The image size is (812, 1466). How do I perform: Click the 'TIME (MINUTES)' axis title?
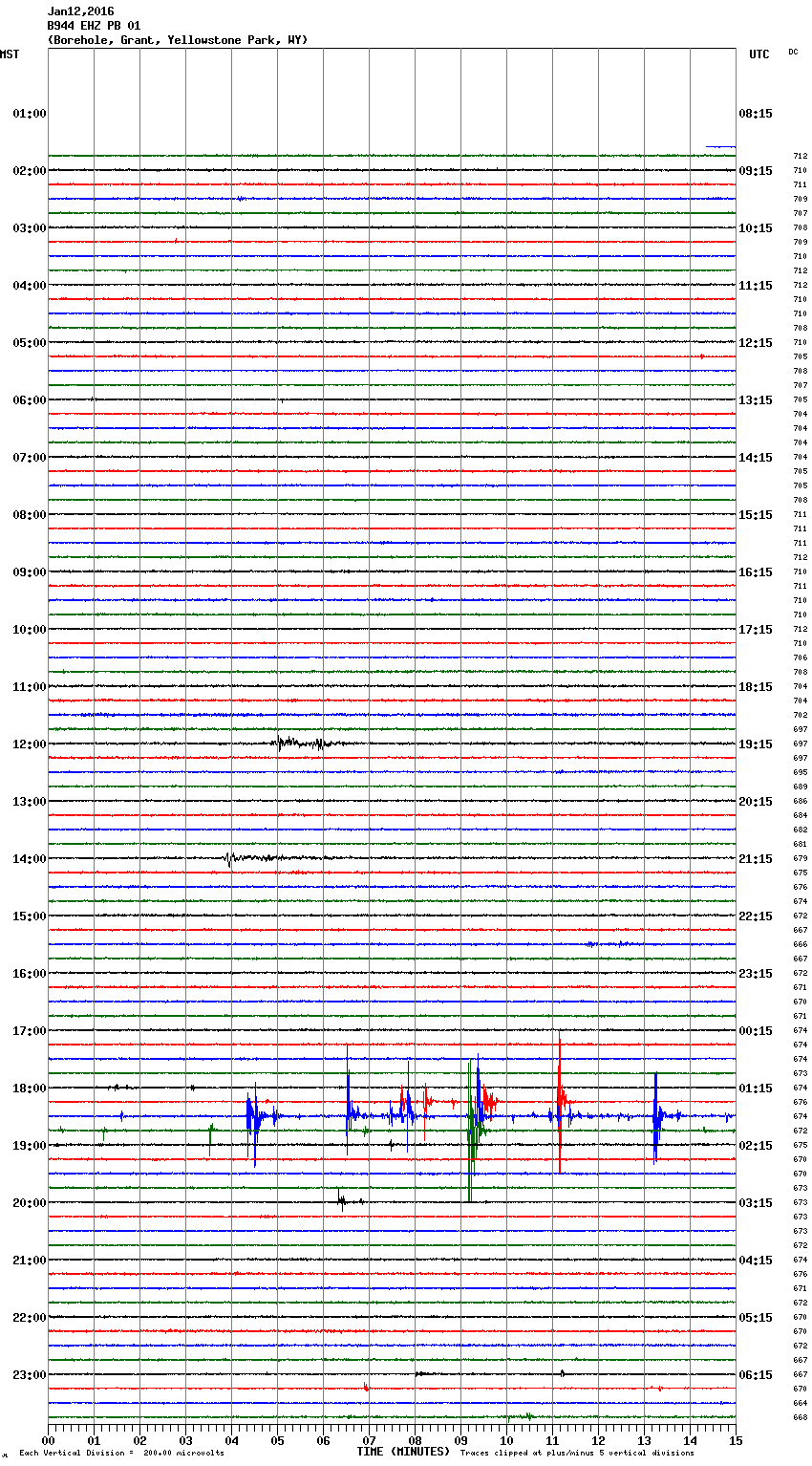(403, 1452)
